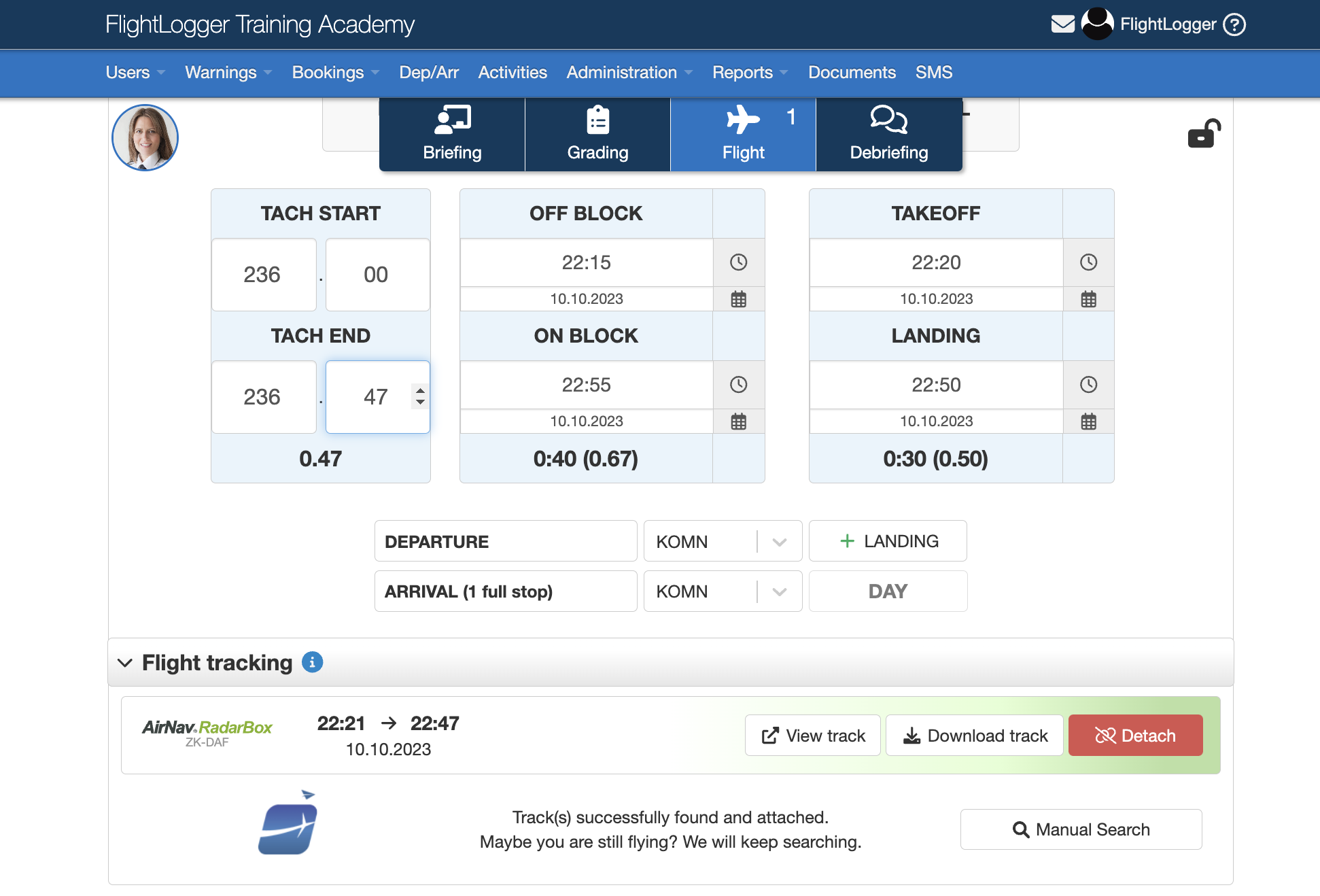Screen dimensions: 1320x896
Task: Click the clock icon beside LANDING time
Action: pyautogui.click(x=1088, y=384)
